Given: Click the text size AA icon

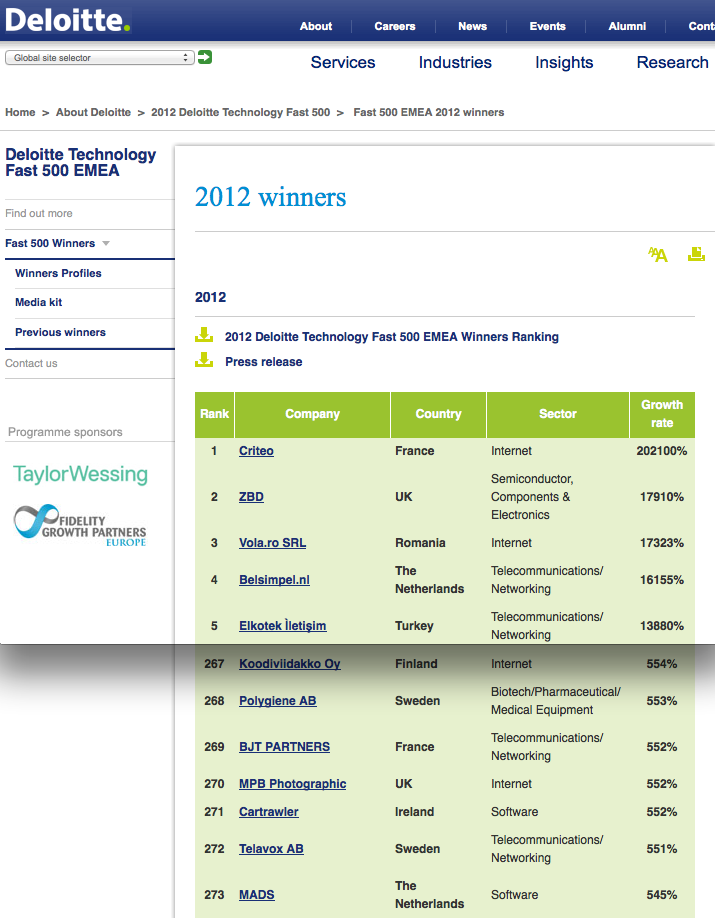Looking at the screenshot, I should point(658,254).
